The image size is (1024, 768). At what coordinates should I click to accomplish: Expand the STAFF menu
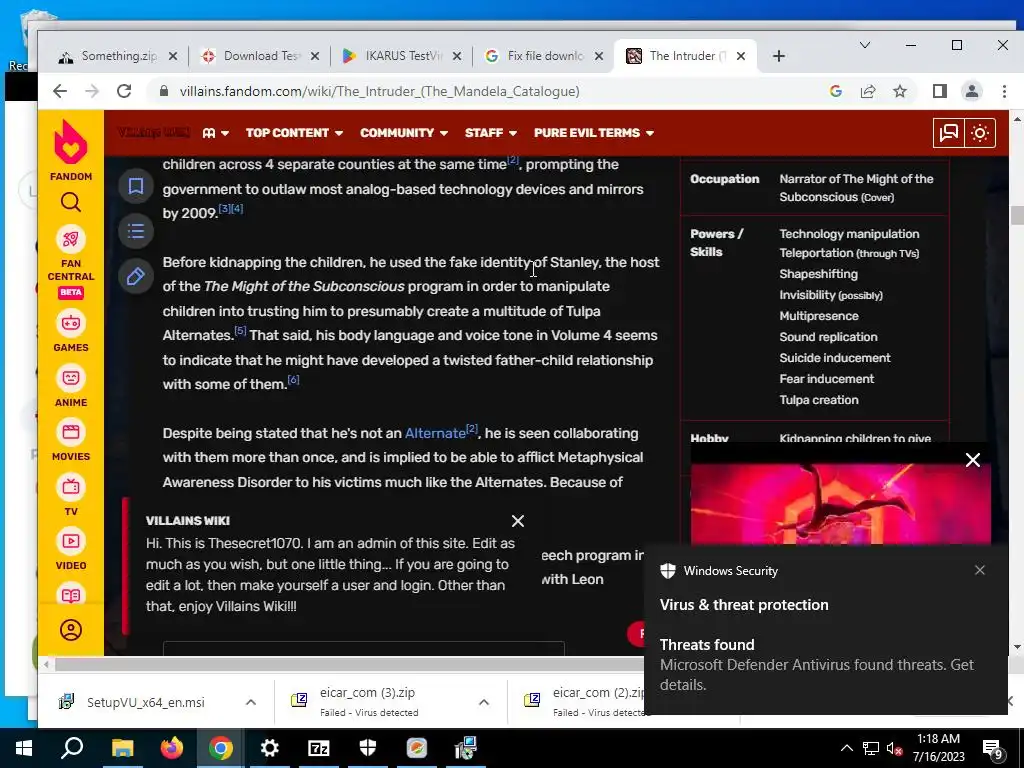[x=491, y=133]
